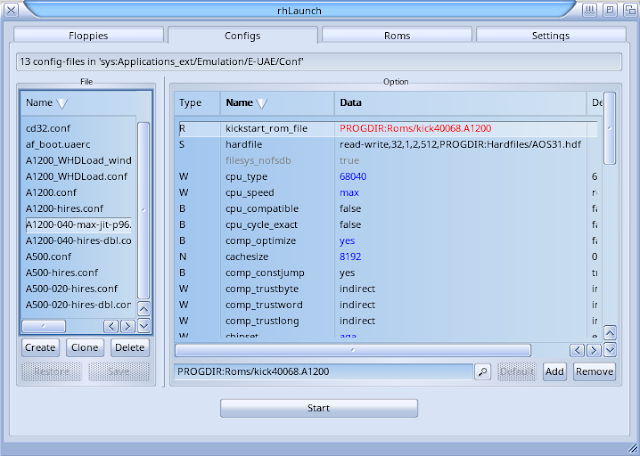Switch to the Floppies tab
Viewport: 640px width, 456px height.
[88, 36]
